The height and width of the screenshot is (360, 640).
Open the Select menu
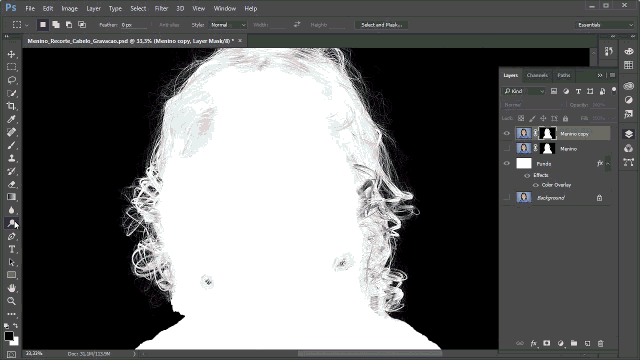pyautogui.click(x=138, y=8)
